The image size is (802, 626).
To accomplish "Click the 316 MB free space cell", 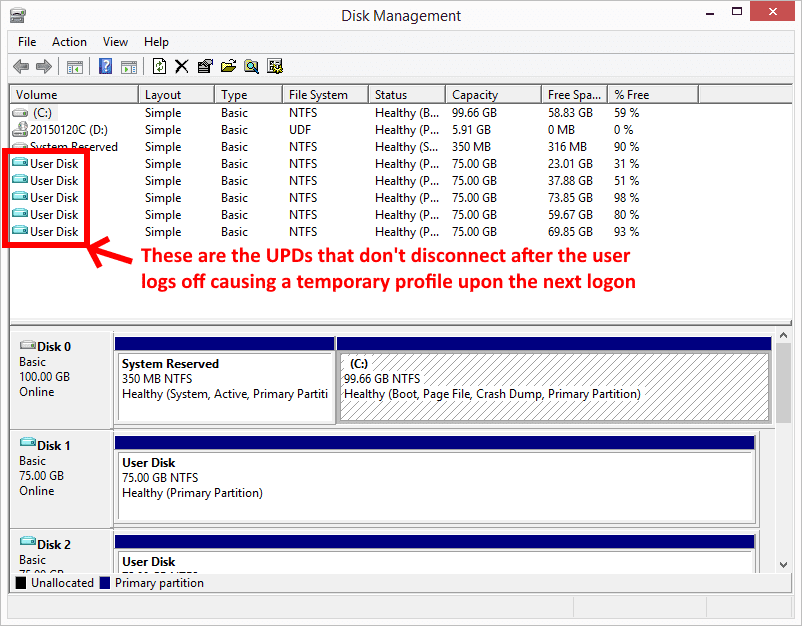I will pos(567,147).
